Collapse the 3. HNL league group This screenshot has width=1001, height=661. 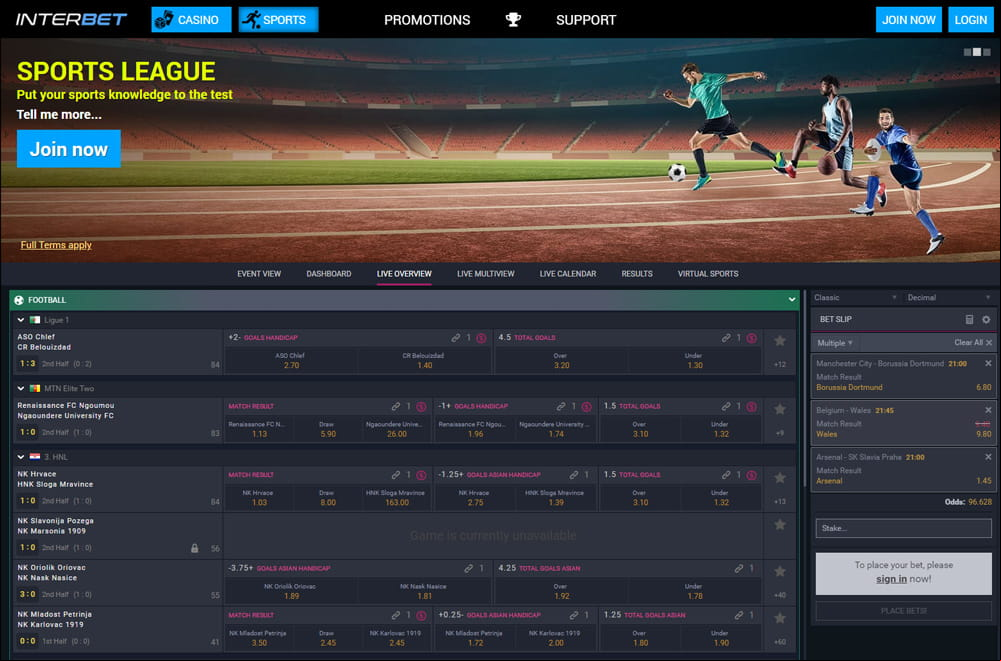(20, 457)
